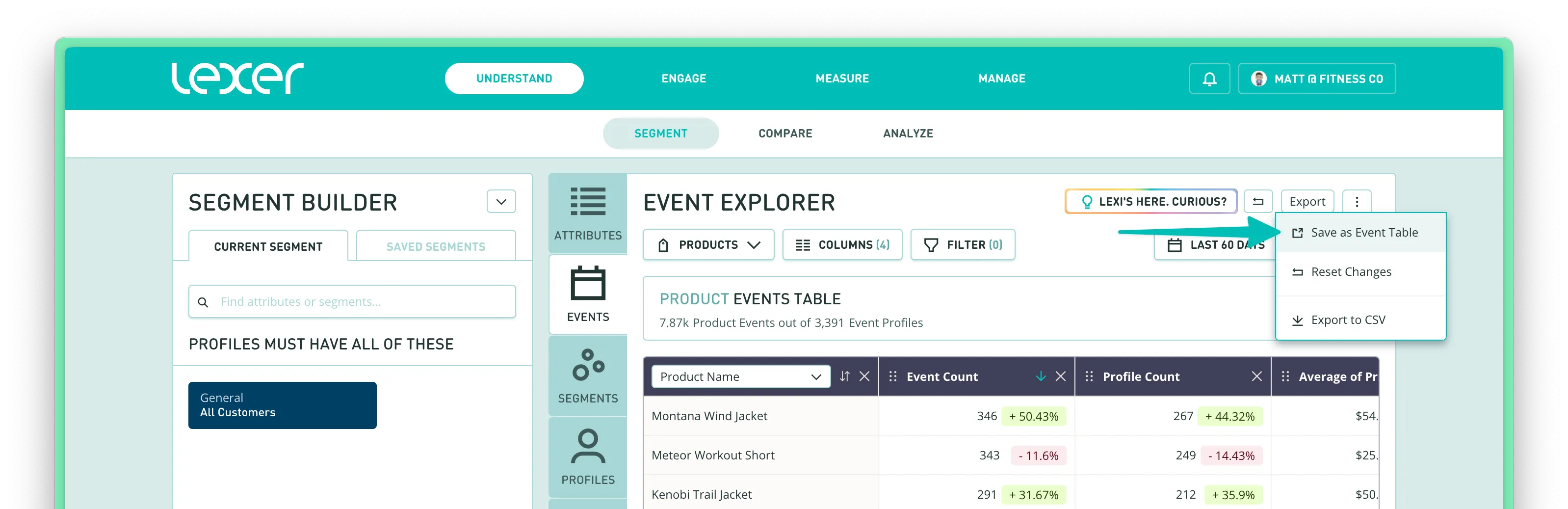Click the +44.32% change badge

(1229, 416)
